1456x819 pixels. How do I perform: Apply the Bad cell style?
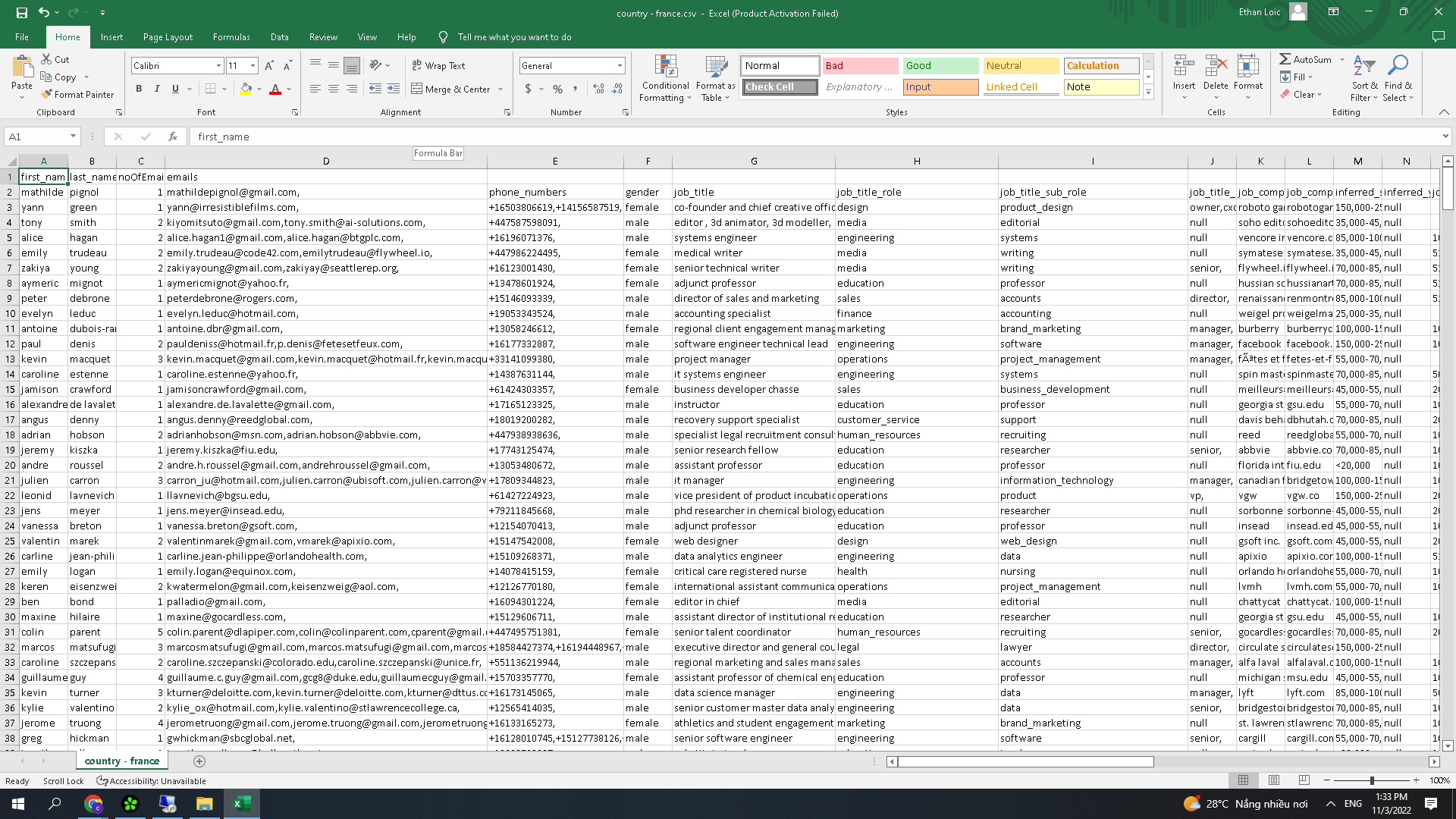[x=861, y=66]
